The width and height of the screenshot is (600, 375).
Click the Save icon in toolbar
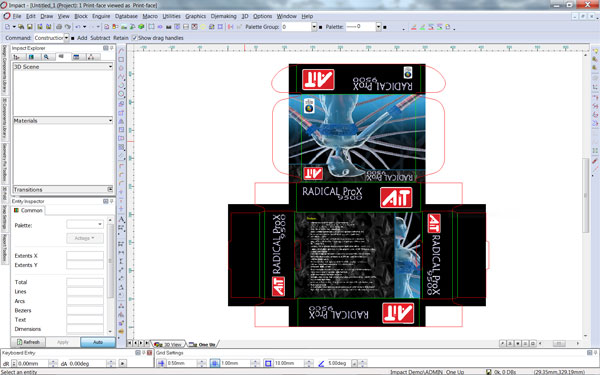[x=30, y=27]
